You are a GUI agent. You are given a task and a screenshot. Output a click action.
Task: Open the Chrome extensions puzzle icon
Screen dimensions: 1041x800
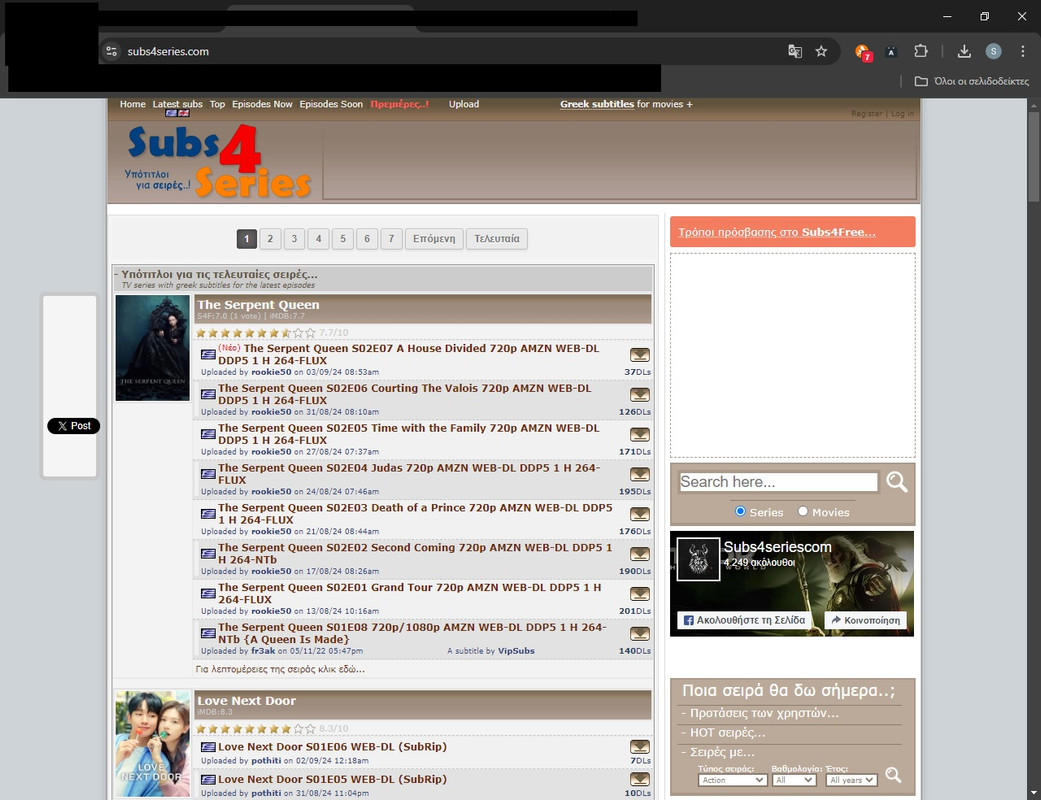(920, 51)
